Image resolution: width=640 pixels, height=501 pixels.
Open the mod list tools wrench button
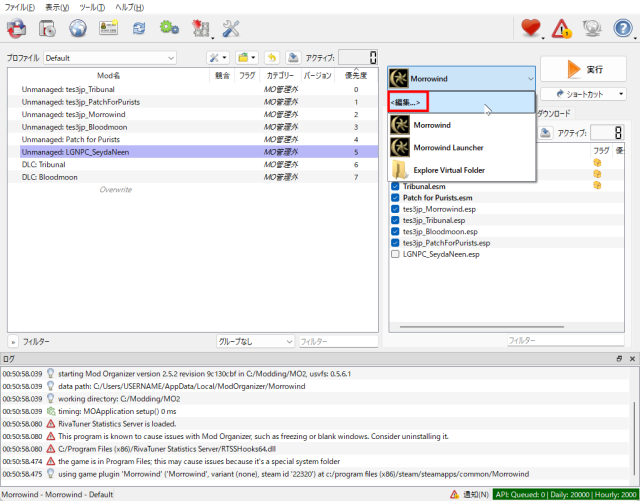click(218, 58)
